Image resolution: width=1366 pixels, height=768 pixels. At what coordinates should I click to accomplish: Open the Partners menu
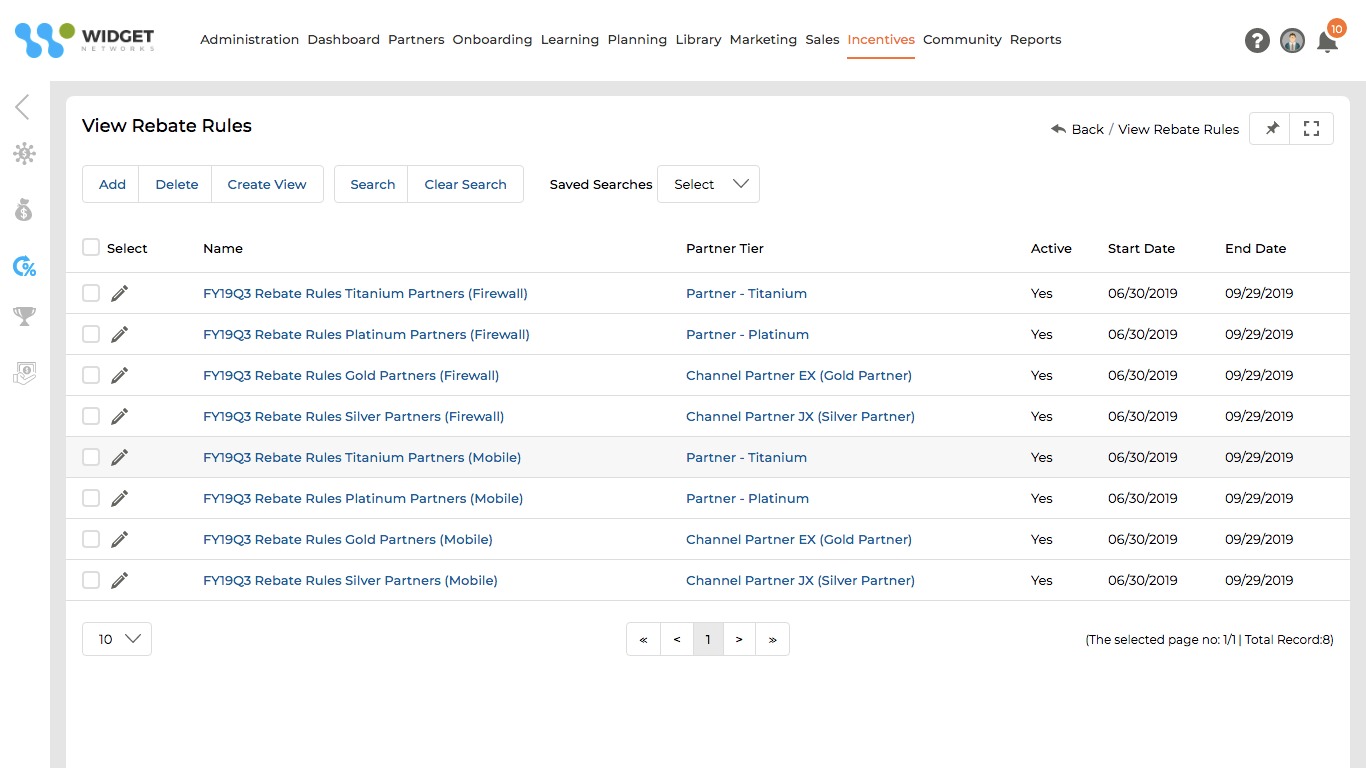pos(416,40)
